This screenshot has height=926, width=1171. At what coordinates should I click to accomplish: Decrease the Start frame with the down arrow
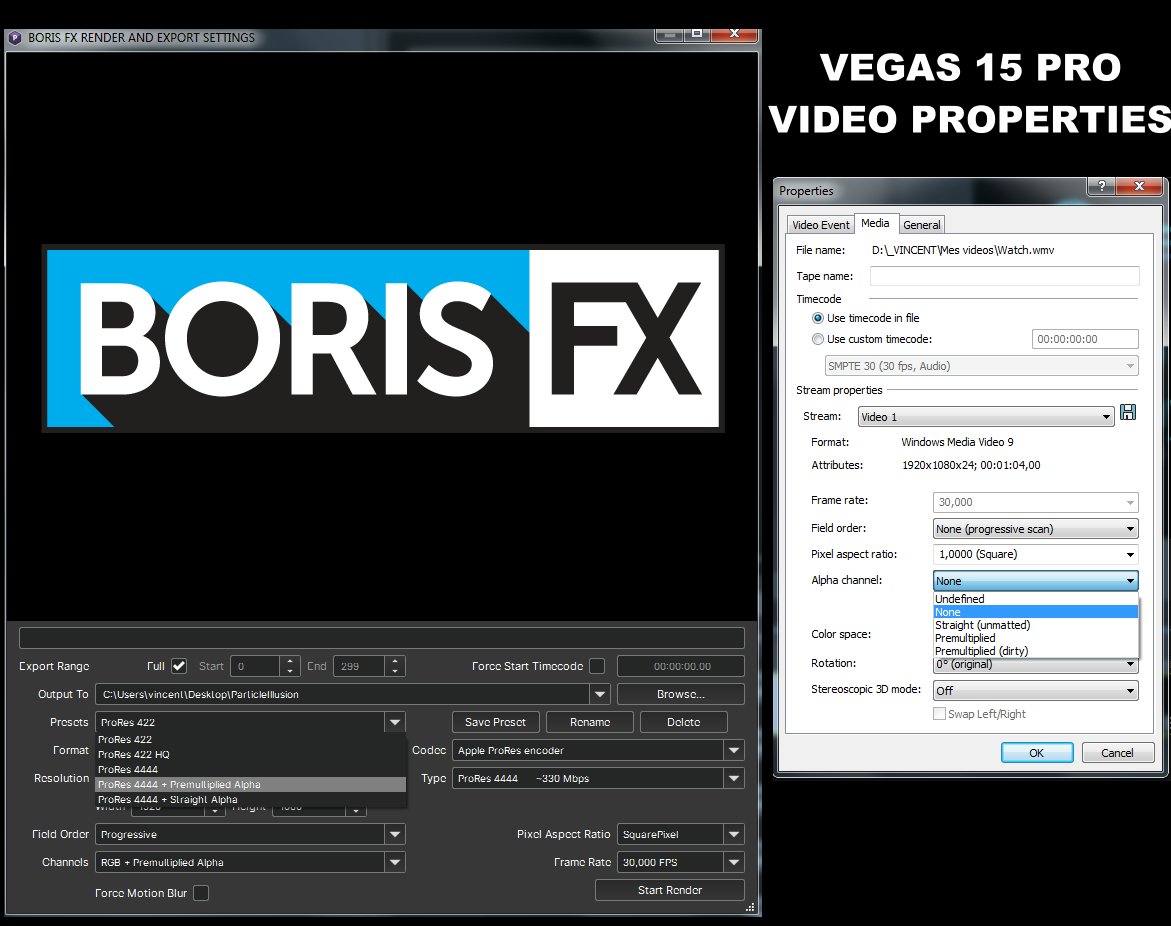coord(290,671)
